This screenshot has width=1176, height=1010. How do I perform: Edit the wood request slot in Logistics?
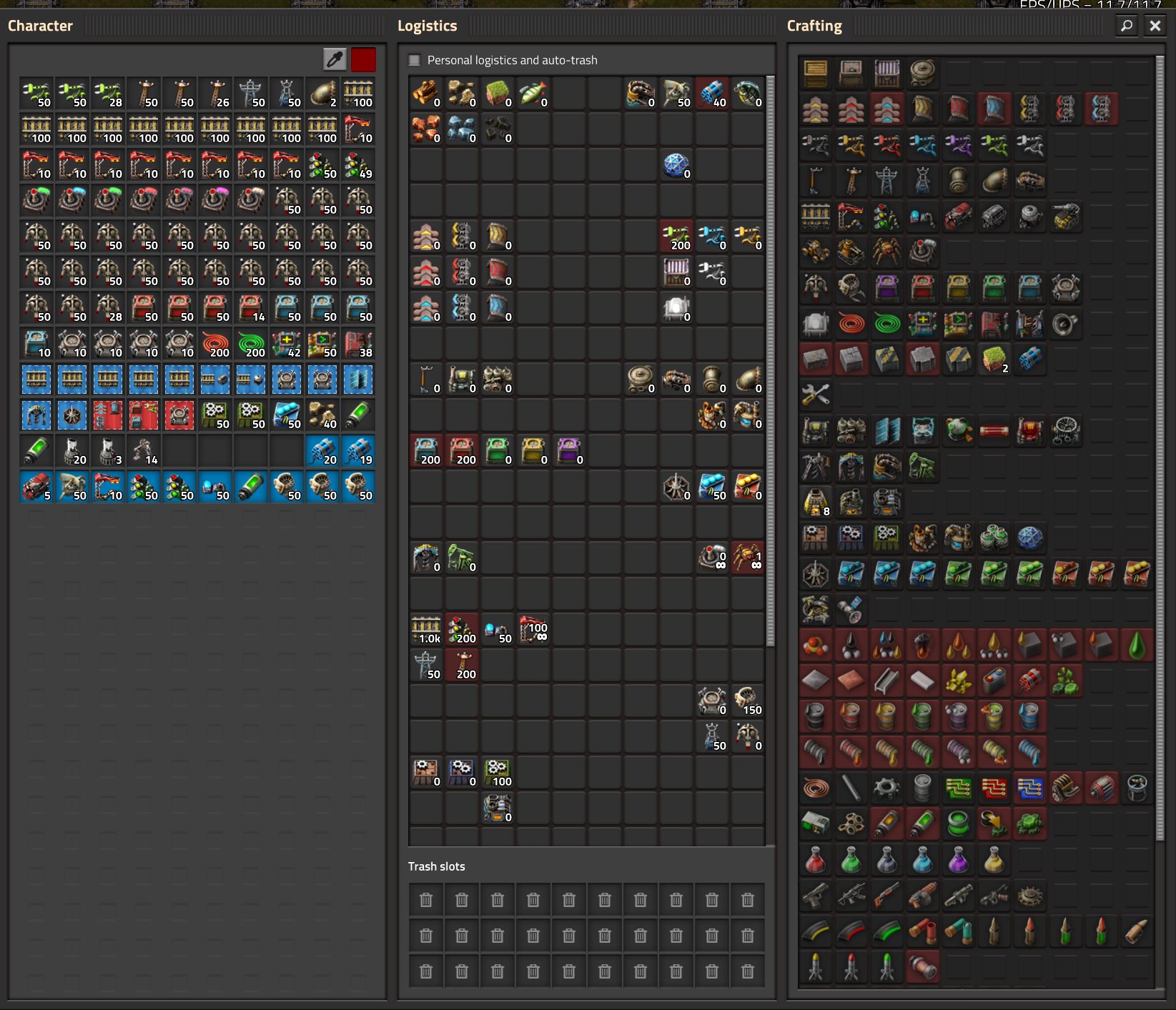(427, 94)
